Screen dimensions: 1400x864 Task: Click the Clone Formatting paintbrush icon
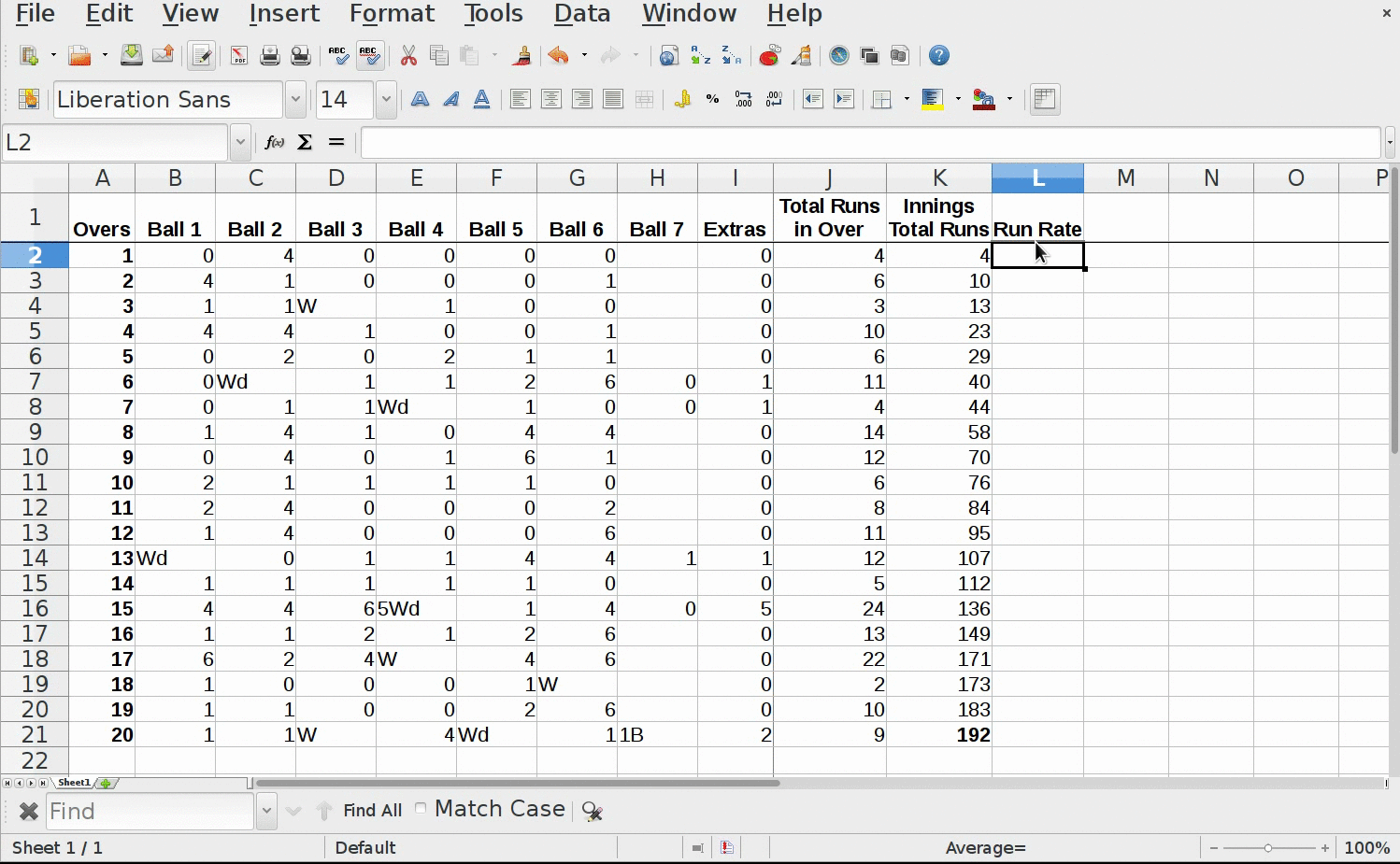pyautogui.click(x=521, y=56)
